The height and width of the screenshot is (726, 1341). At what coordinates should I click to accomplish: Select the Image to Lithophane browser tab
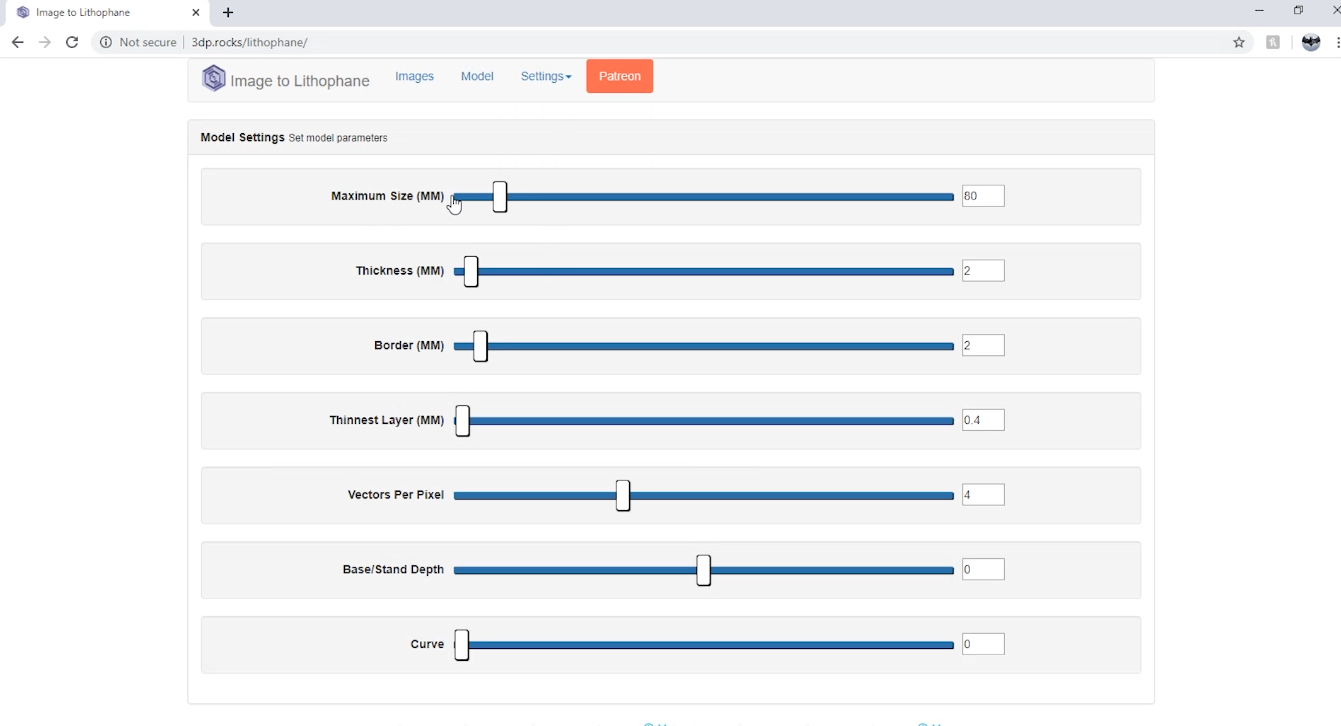click(x=108, y=12)
